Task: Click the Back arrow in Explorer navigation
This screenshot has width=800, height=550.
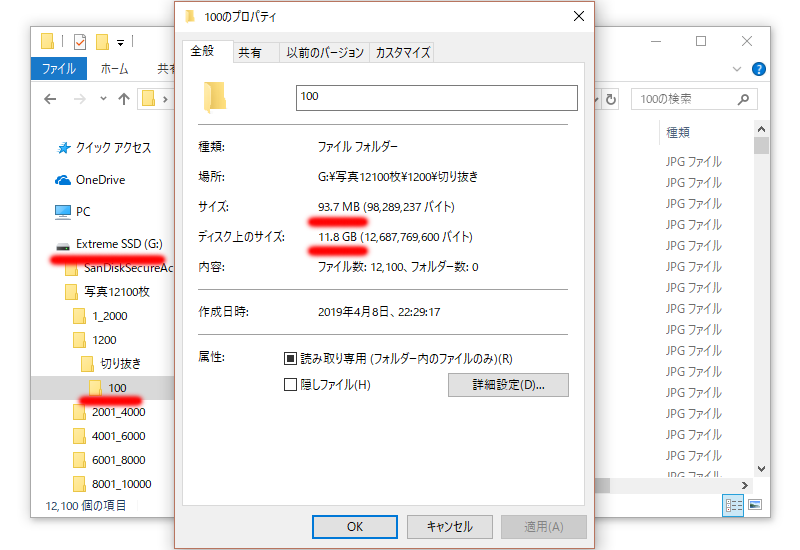Action: pyautogui.click(x=50, y=99)
